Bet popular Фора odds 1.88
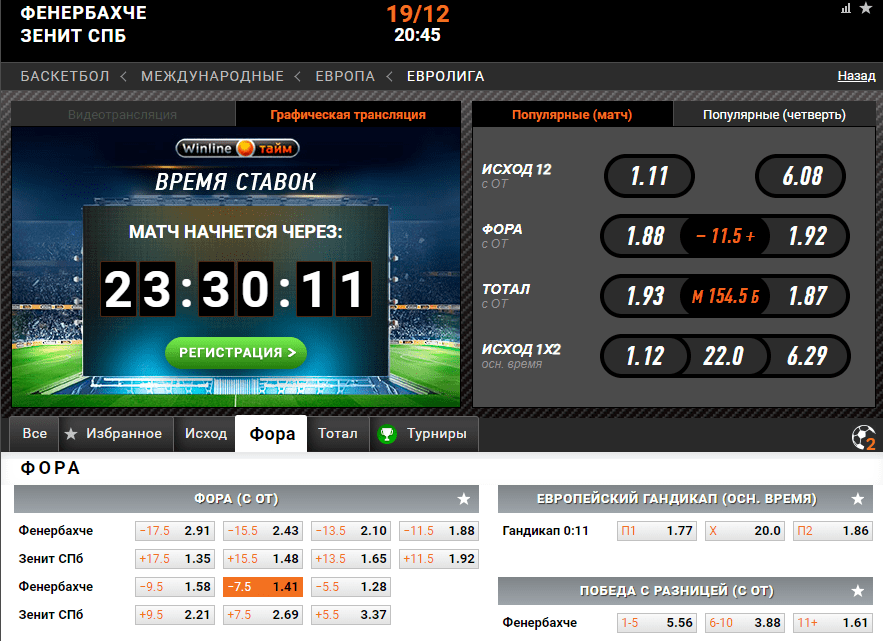Screen dimensions: 883x641 tap(645, 236)
